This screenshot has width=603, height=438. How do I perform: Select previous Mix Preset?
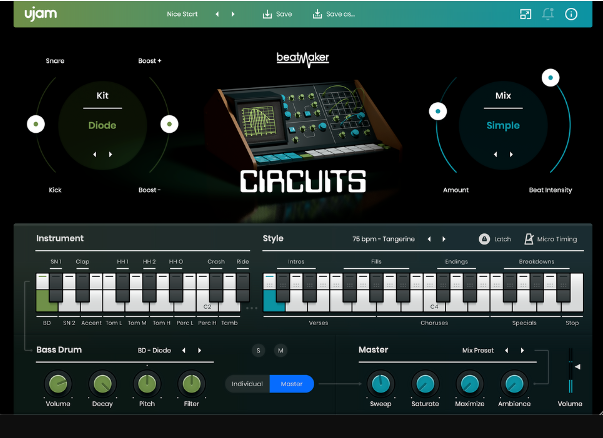point(506,350)
